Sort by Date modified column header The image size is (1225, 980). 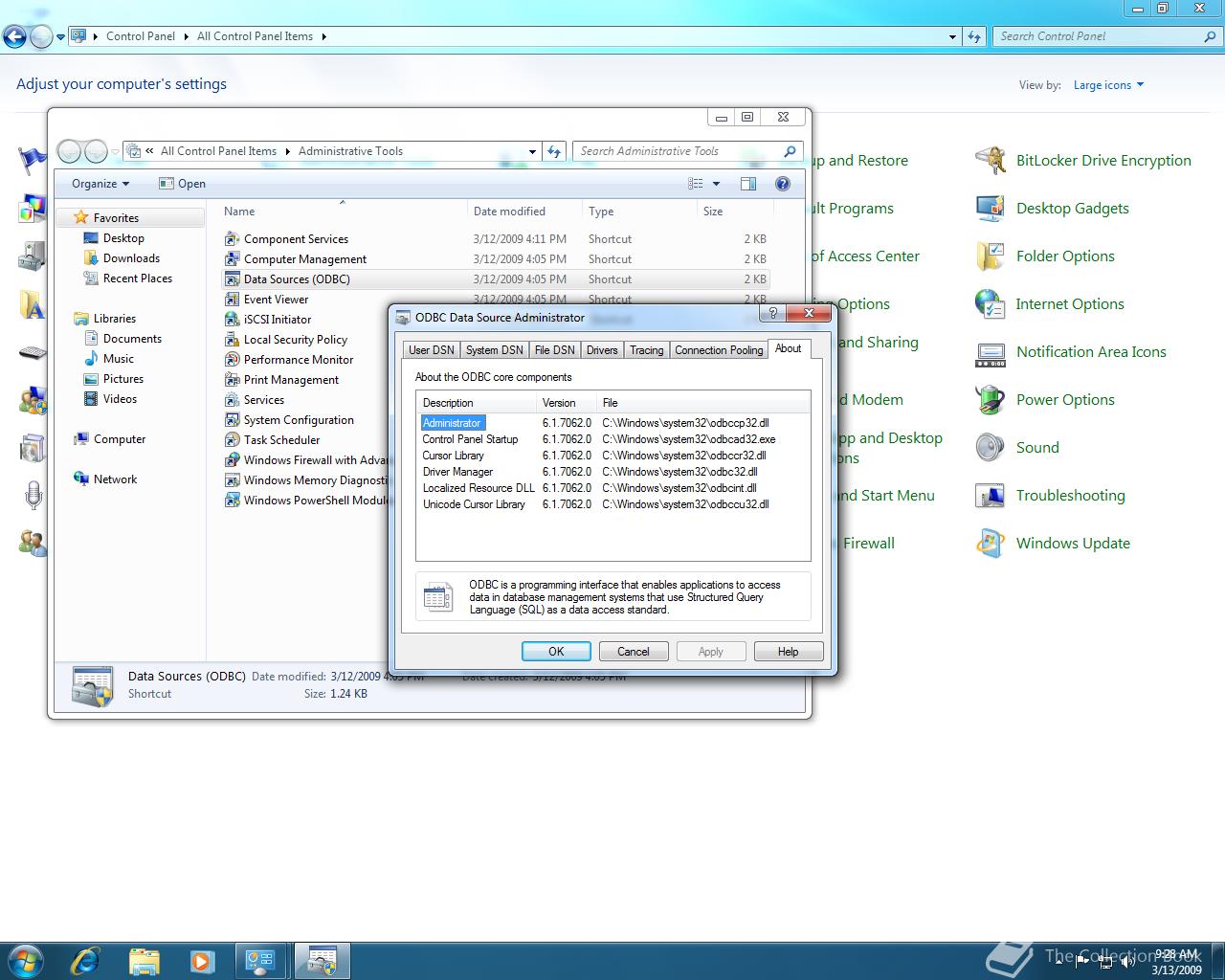(524, 212)
